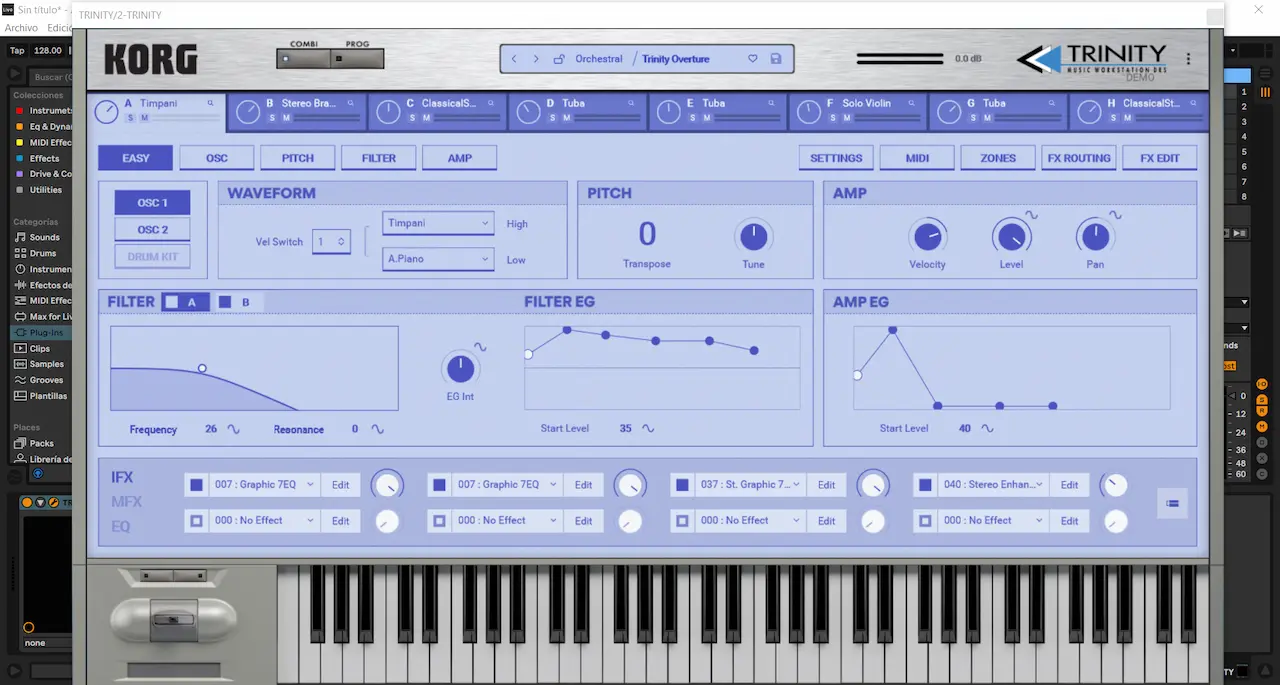1280x685 pixels.
Task: Open Clips category in Ableton browser
Action: (x=37, y=348)
